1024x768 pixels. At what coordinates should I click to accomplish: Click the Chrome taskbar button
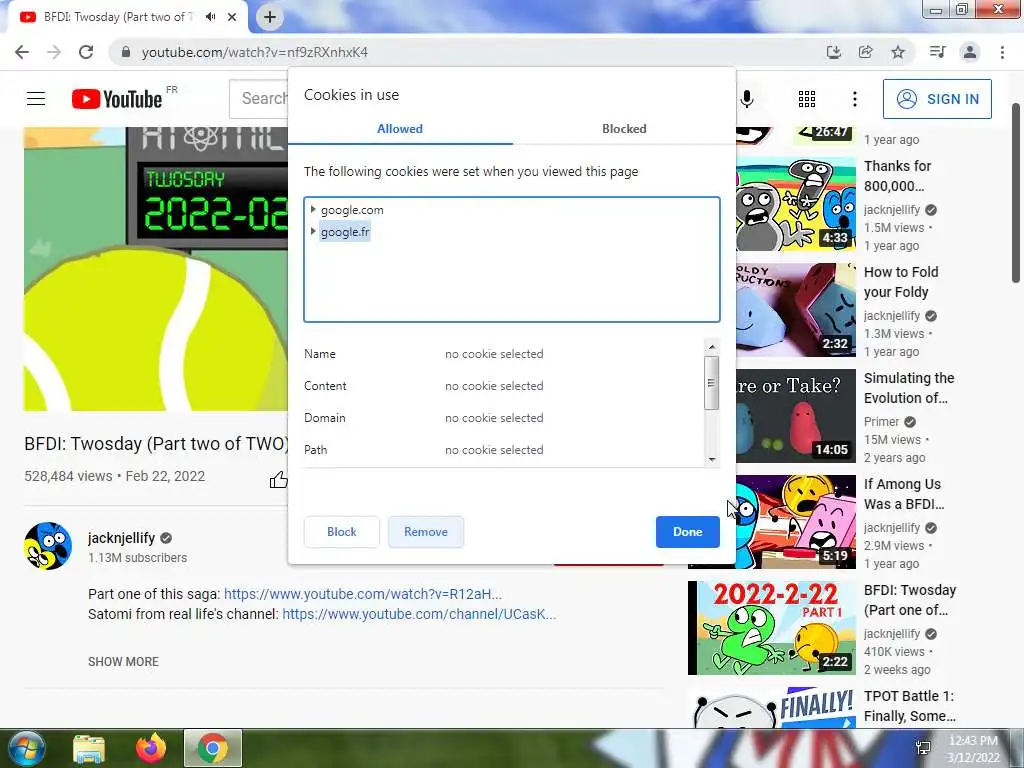pyautogui.click(x=213, y=748)
